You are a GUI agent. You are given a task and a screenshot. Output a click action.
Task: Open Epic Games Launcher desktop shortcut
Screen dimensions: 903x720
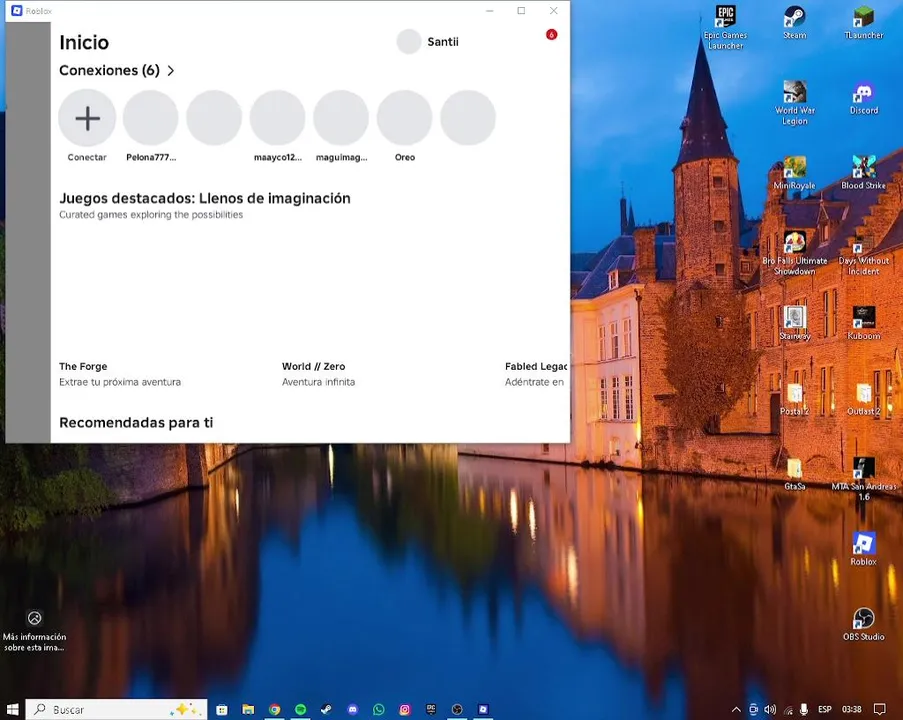(x=726, y=26)
